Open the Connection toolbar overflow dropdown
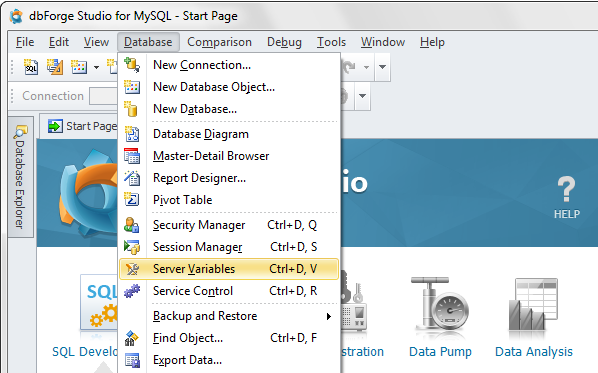This screenshot has height=373, width=598. coord(362,95)
